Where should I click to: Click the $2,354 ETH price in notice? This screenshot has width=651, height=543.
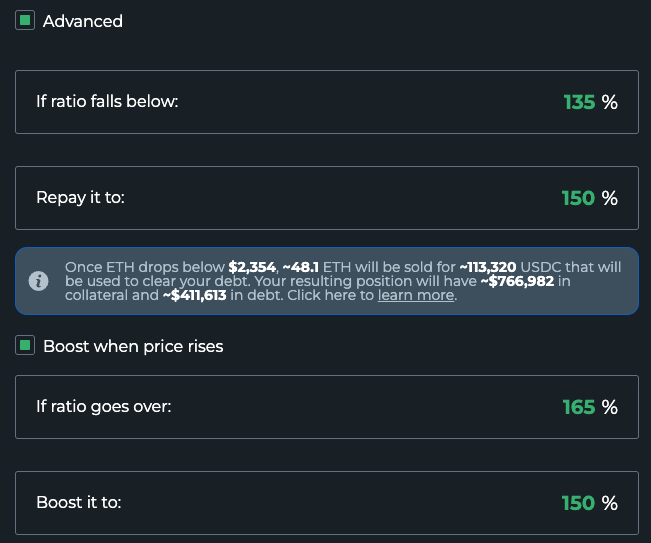252,267
